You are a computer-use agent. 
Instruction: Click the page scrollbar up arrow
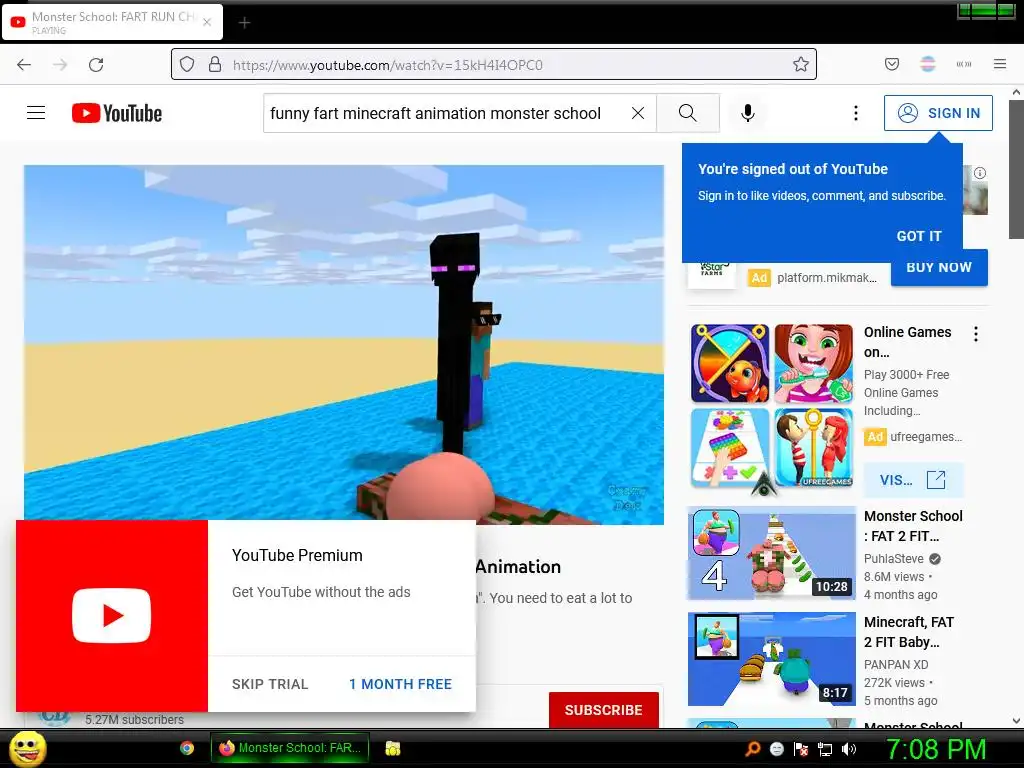tap(1016, 93)
